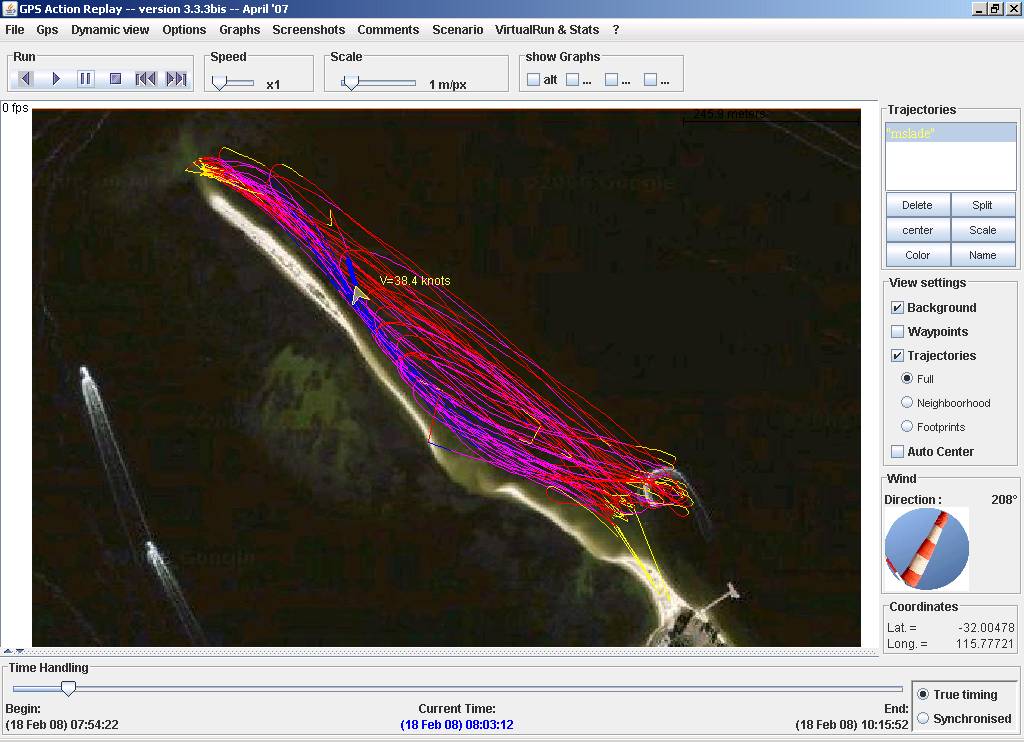Viewport: 1024px width, 742px height.
Task: Enable the alt graph checkbox
Action: [534, 80]
